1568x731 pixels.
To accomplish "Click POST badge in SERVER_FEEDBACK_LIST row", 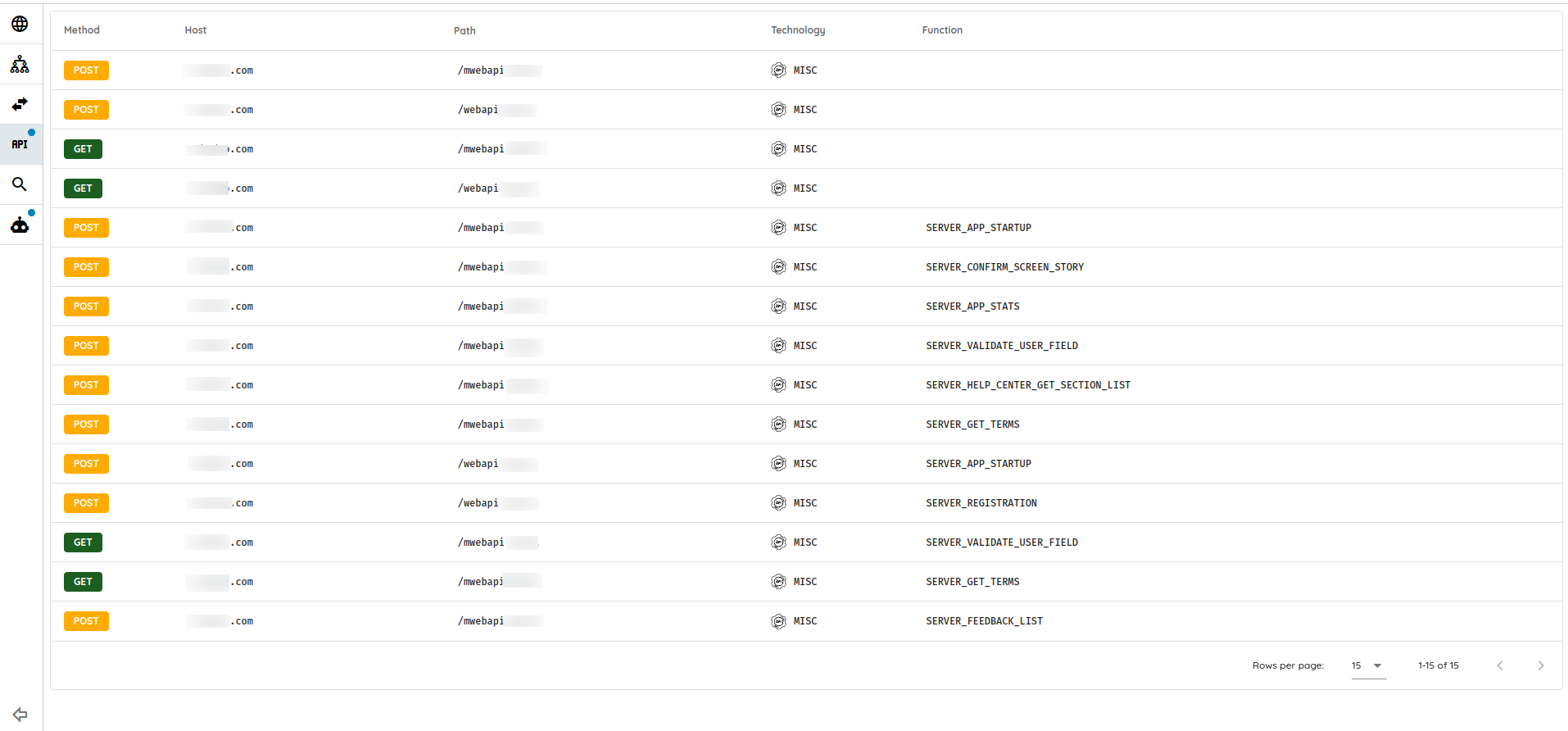I will click(86, 621).
